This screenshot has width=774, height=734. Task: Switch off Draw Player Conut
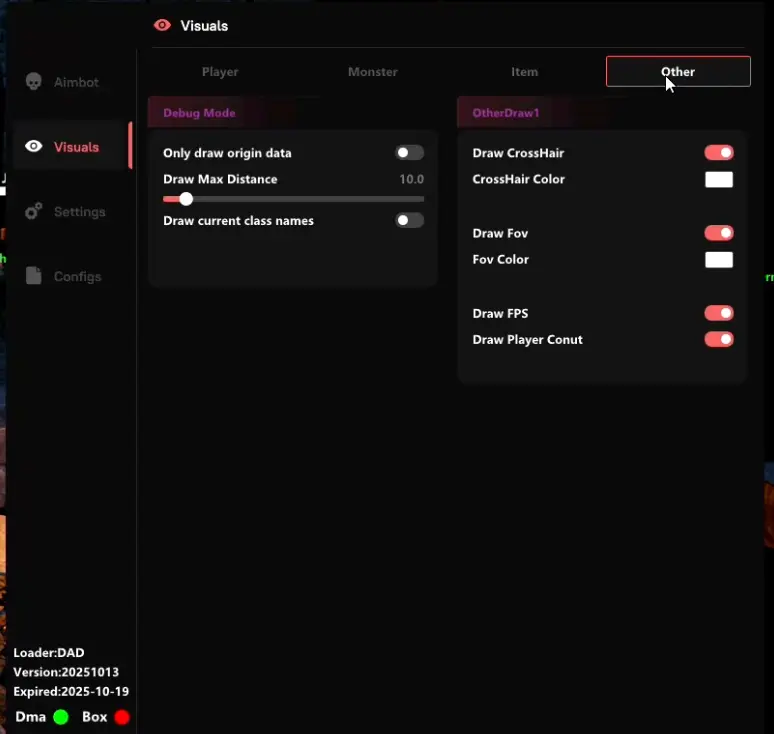pyautogui.click(x=719, y=339)
